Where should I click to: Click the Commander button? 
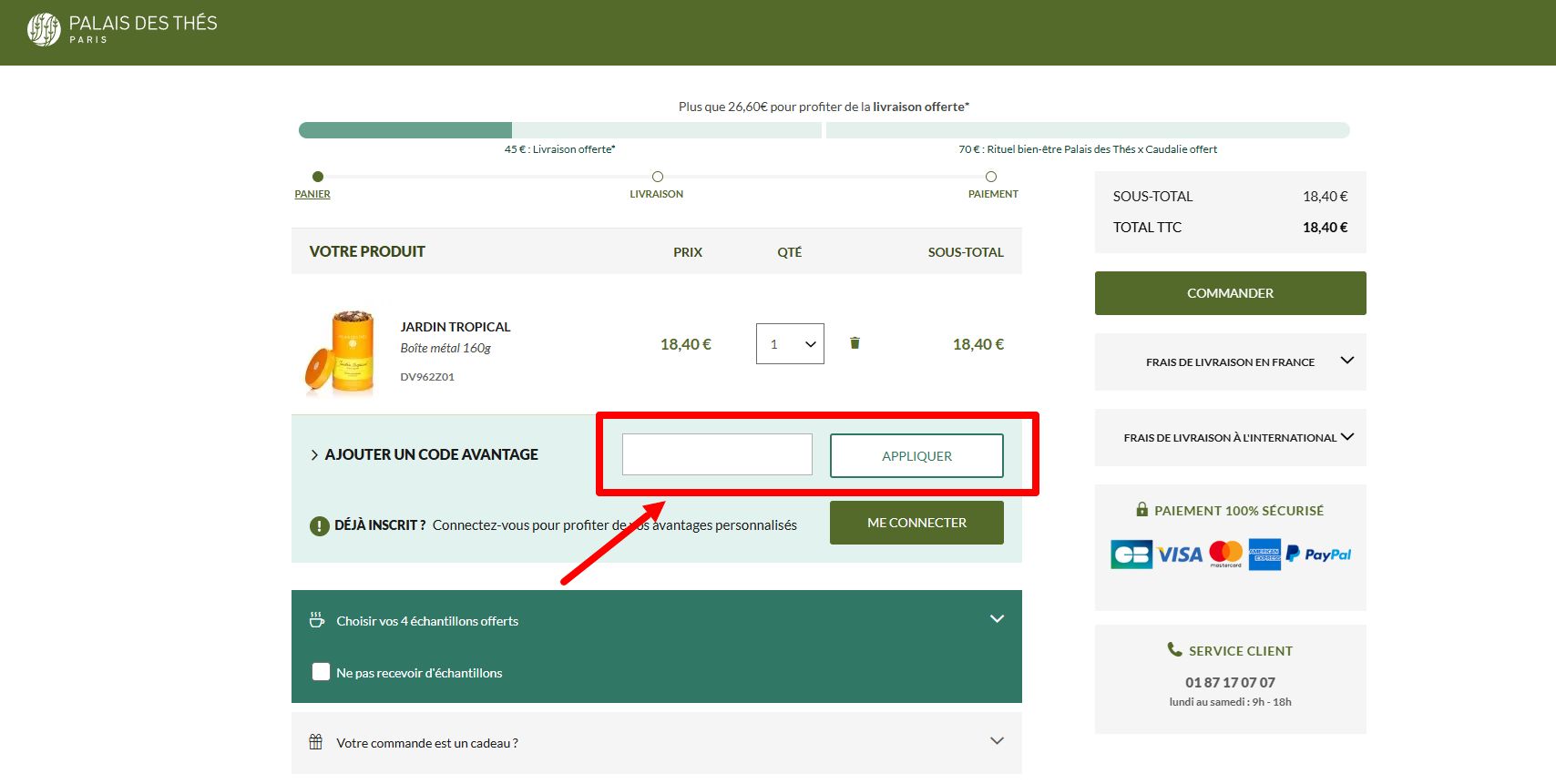[x=1231, y=293]
